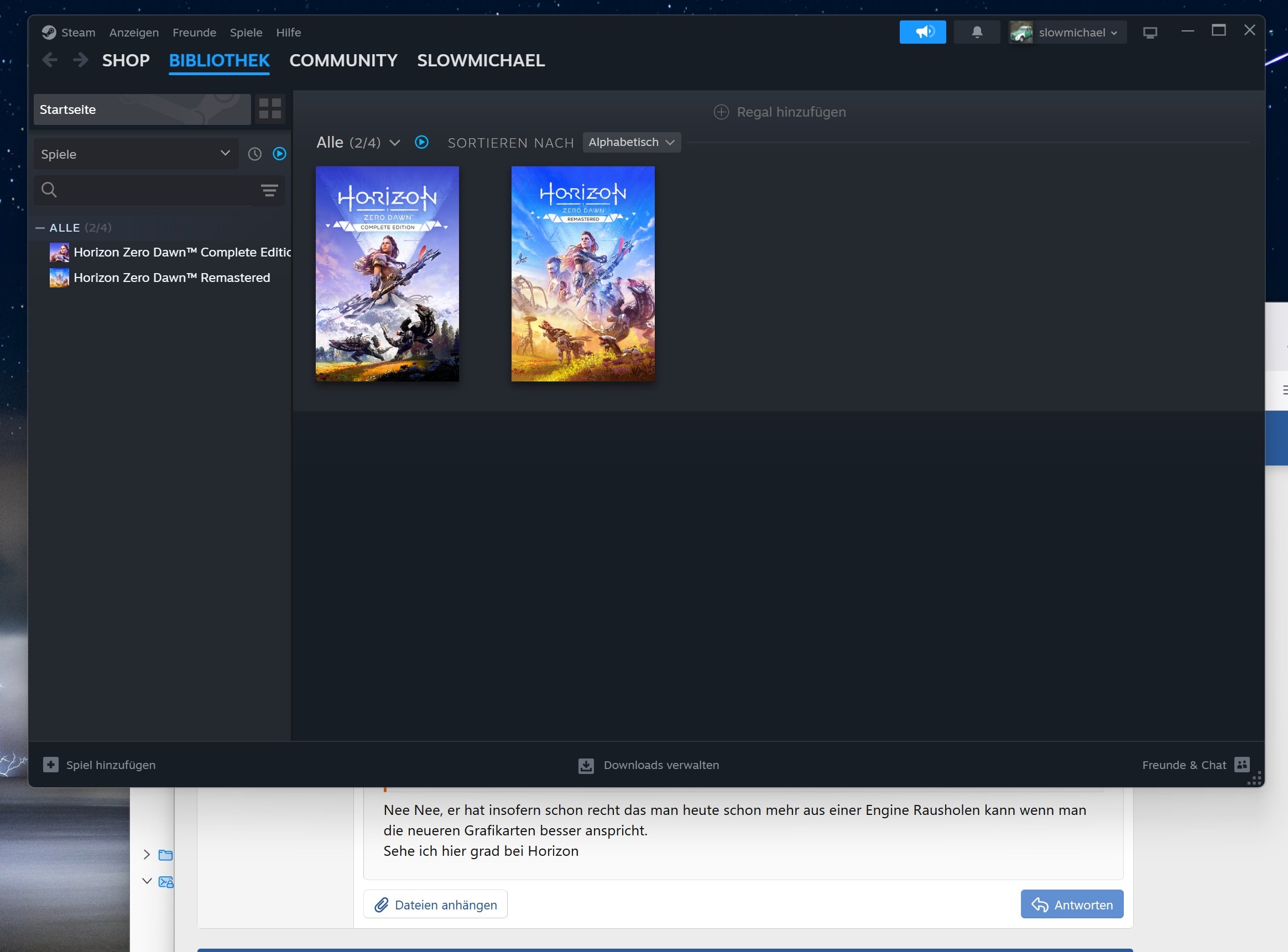Click the Steam logo icon in menu bar

49,32
